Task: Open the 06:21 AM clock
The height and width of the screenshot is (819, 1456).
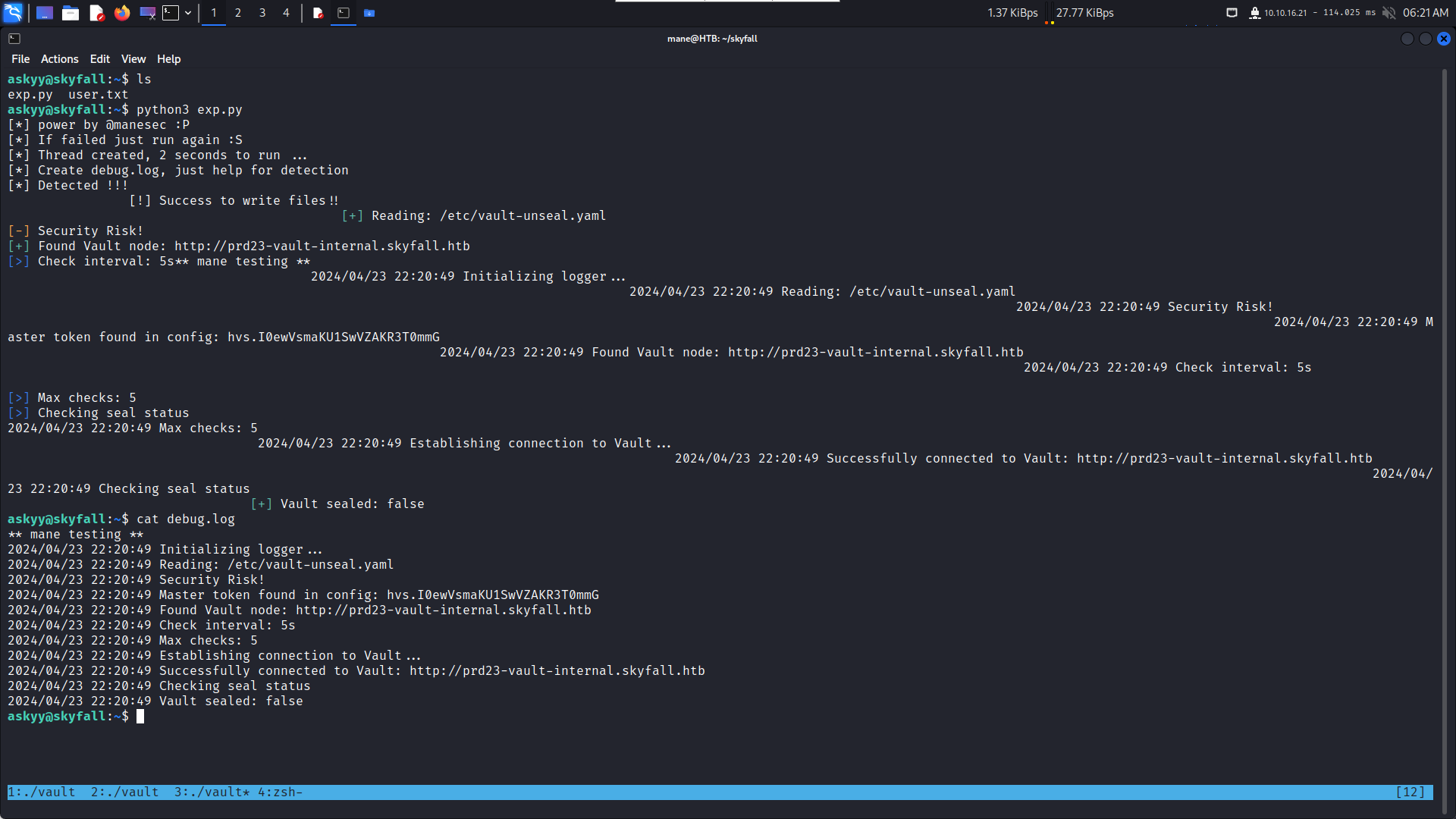Action: click(x=1426, y=13)
